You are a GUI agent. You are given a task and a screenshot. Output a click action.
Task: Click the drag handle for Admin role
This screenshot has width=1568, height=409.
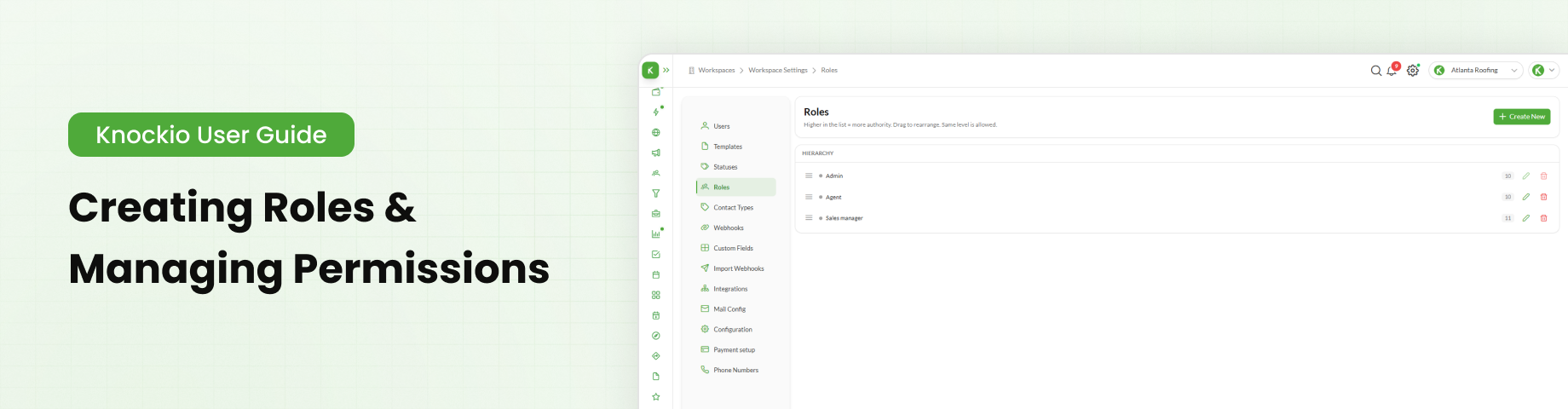tap(809, 176)
